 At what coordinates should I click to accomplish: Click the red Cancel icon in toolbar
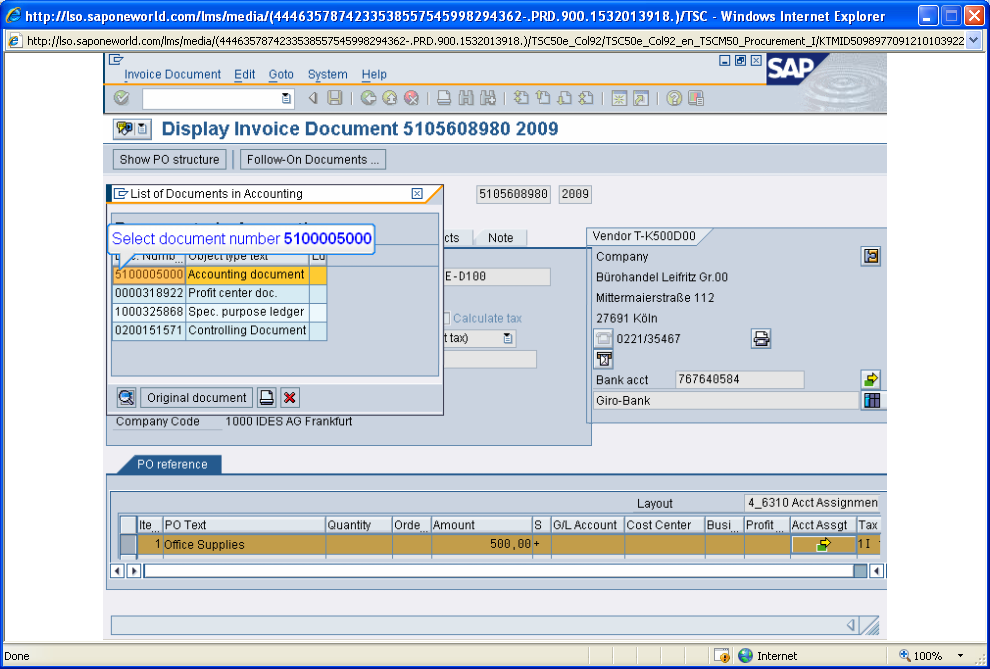click(x=412, y=98)
